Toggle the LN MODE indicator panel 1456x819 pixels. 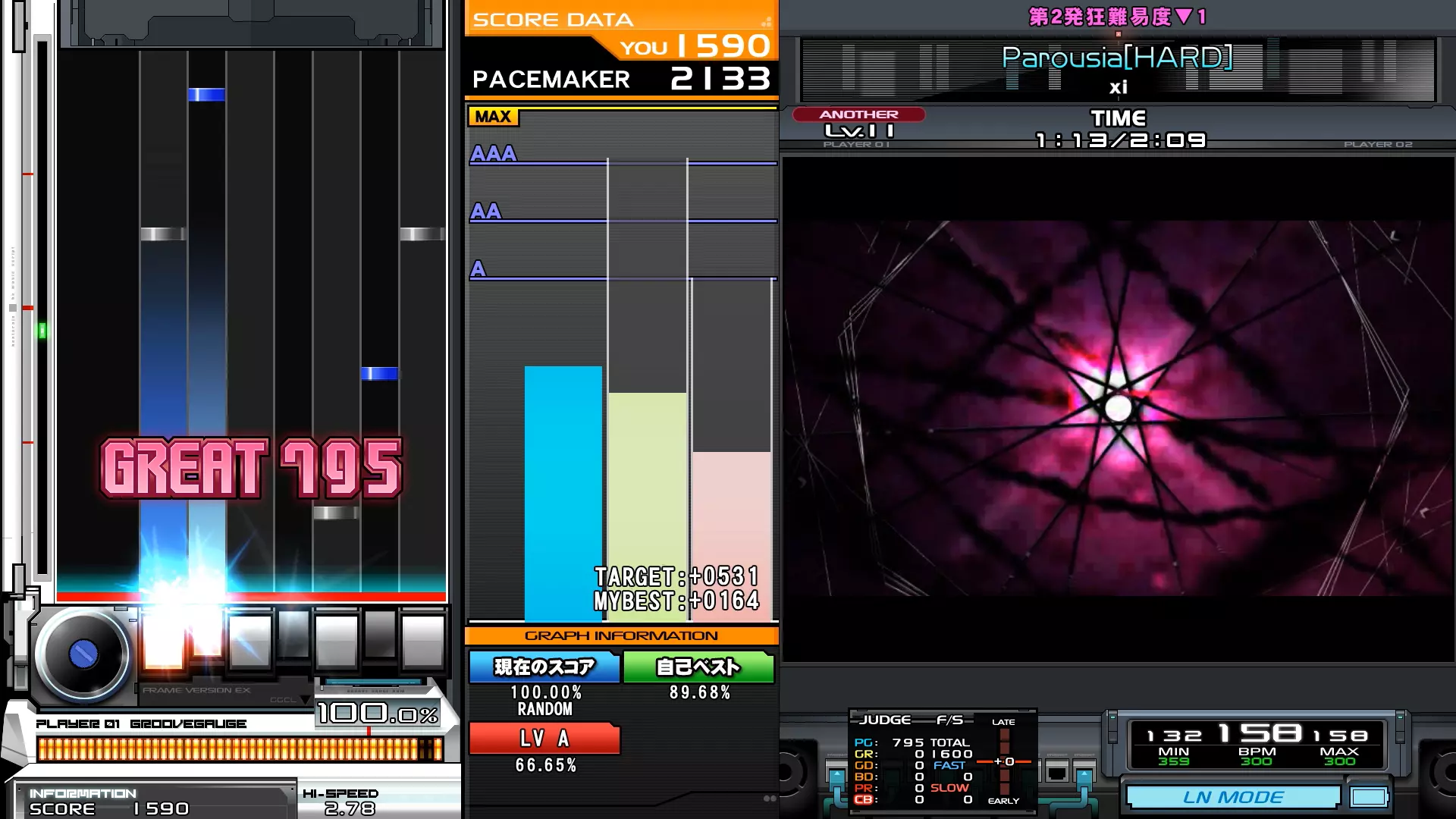click(1232, 797)
